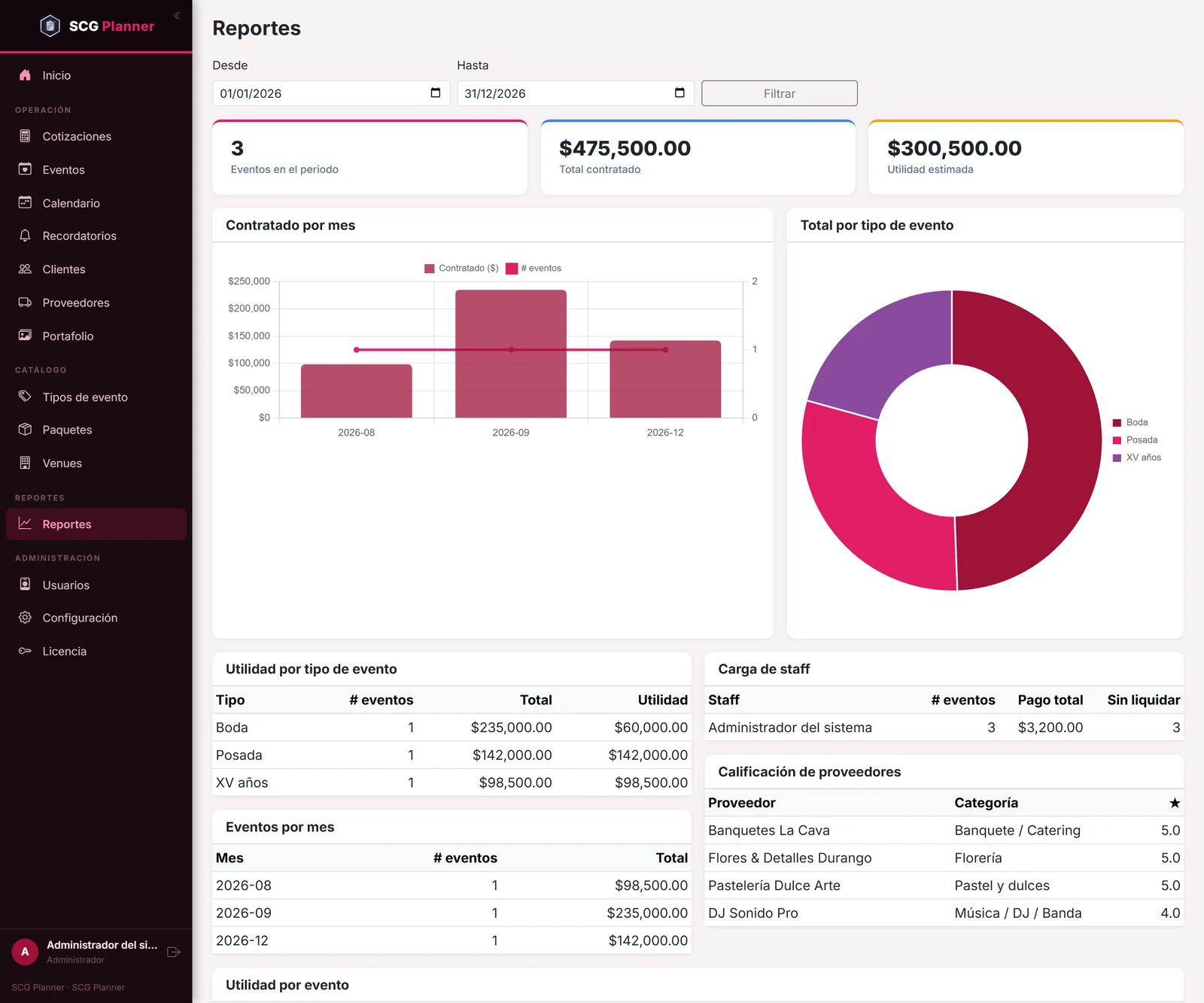Toggle the # eventos legend series
Screen dimensions: 1204x1003
534,269
